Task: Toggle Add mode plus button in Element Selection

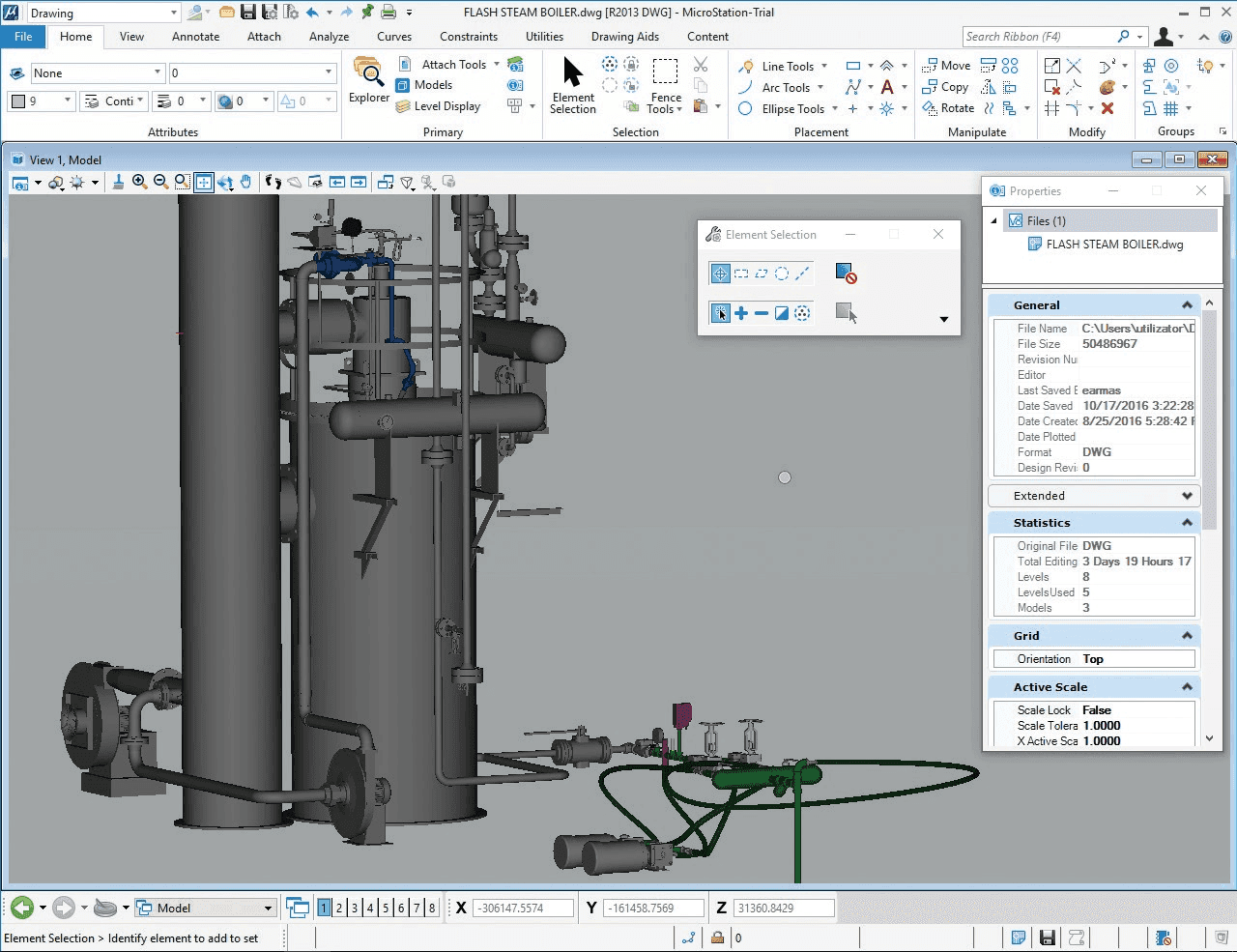Action: (x=741, y=313)
